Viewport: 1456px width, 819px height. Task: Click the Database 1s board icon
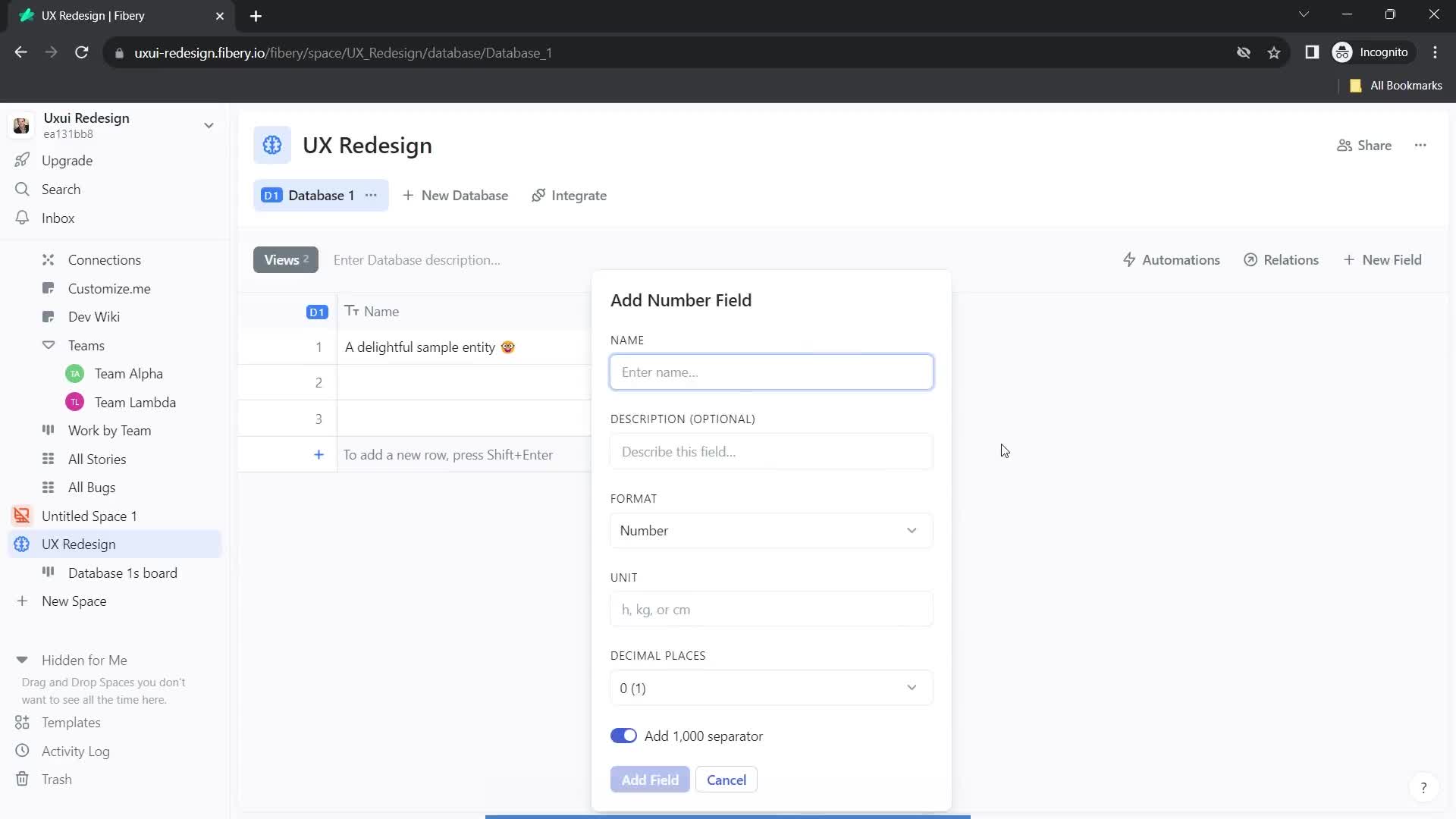48,572
